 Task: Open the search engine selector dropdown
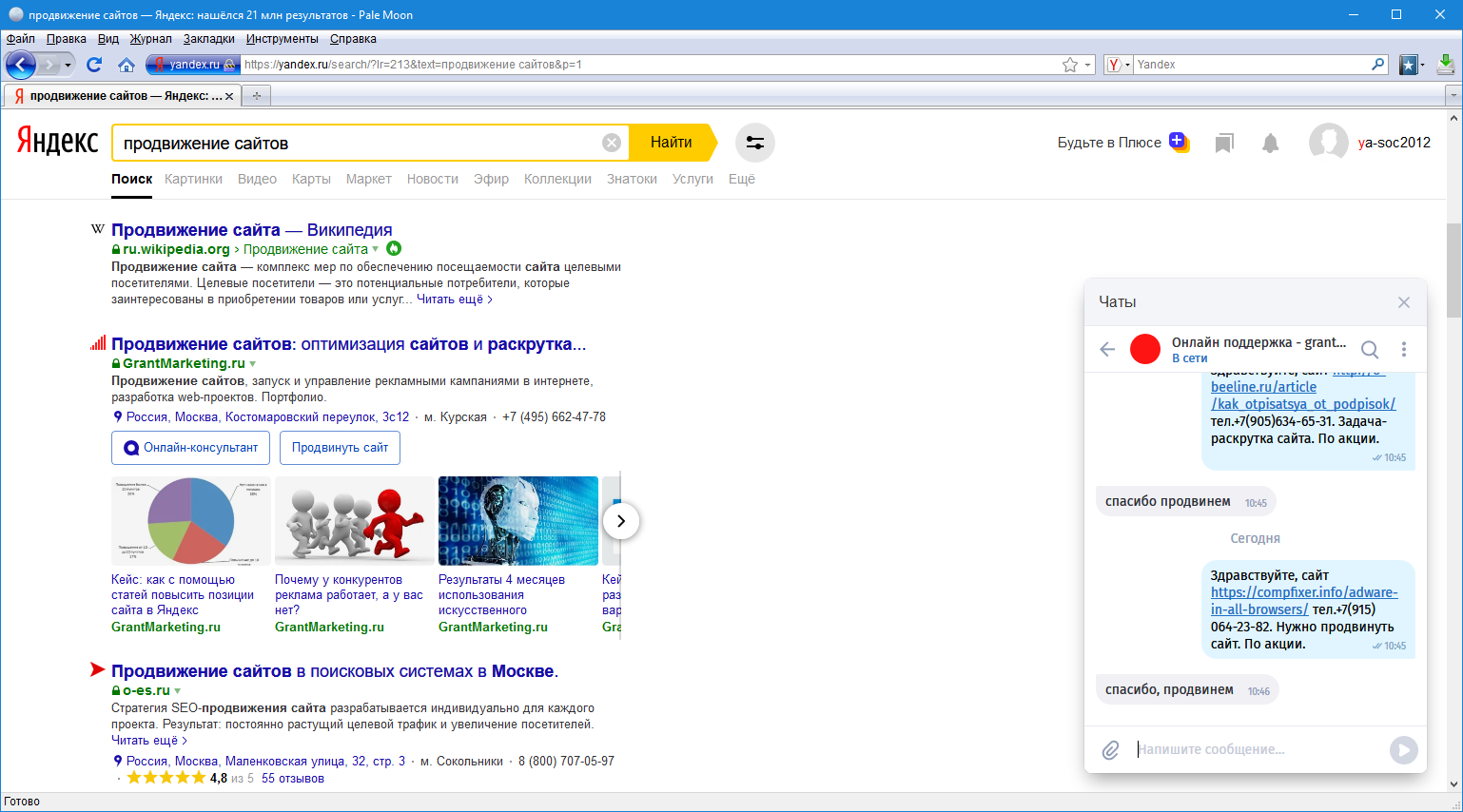[1119, 65]
